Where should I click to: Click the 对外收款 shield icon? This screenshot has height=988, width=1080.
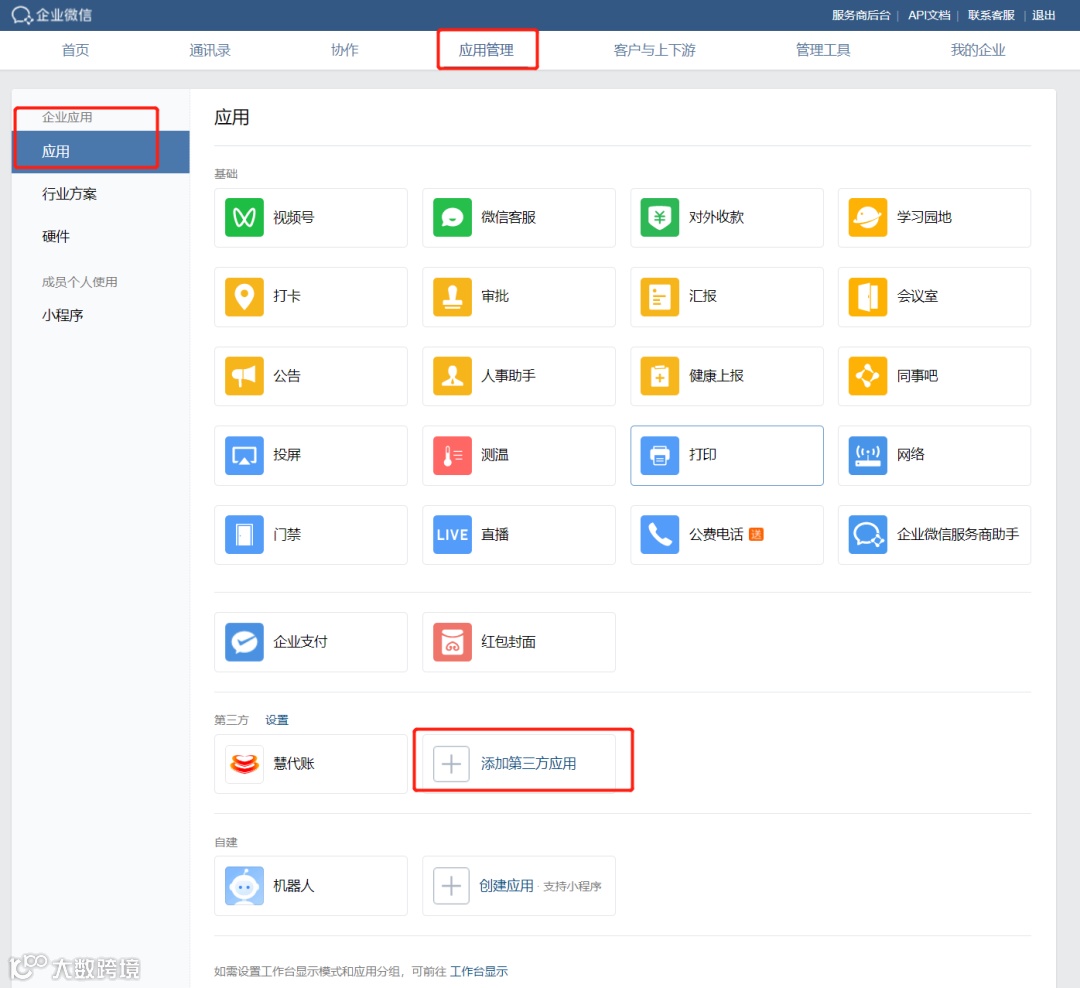(x=659, y=218)
